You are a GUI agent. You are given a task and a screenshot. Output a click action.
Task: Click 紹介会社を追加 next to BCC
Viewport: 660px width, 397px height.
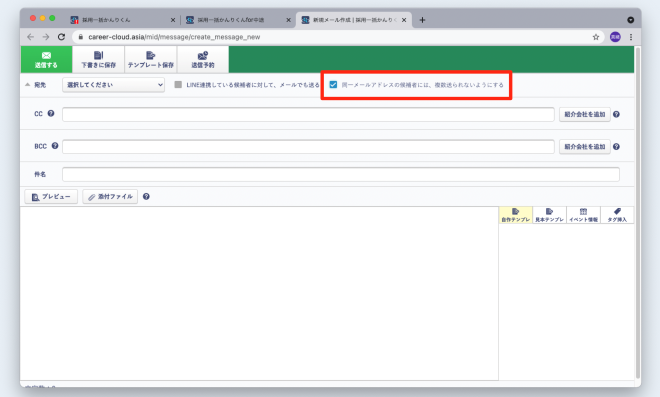[x=585, y=147]
